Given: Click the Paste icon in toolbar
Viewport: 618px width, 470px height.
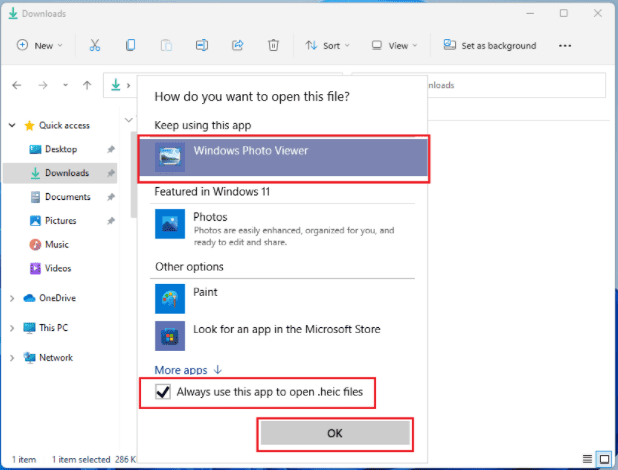Looking at the screenshot, I should click(x=166, y=45).
